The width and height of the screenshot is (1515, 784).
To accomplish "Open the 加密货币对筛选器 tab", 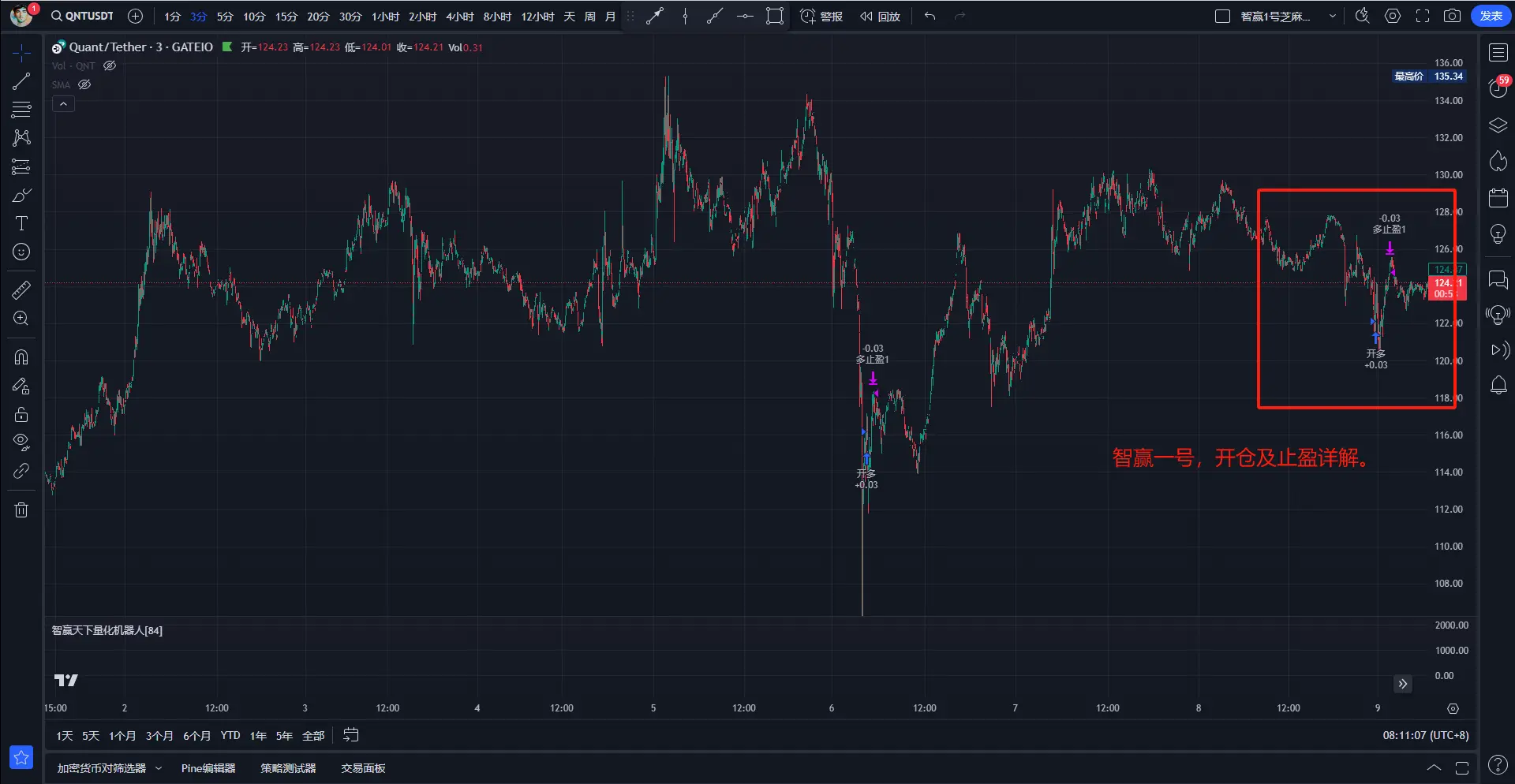I will (102, 767).
